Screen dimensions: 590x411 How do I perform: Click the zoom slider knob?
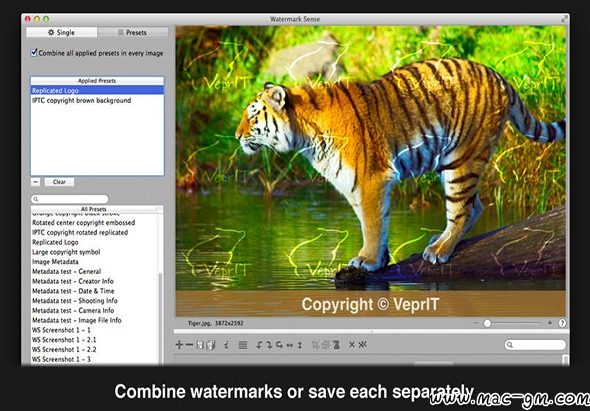[x=487, y=323]
